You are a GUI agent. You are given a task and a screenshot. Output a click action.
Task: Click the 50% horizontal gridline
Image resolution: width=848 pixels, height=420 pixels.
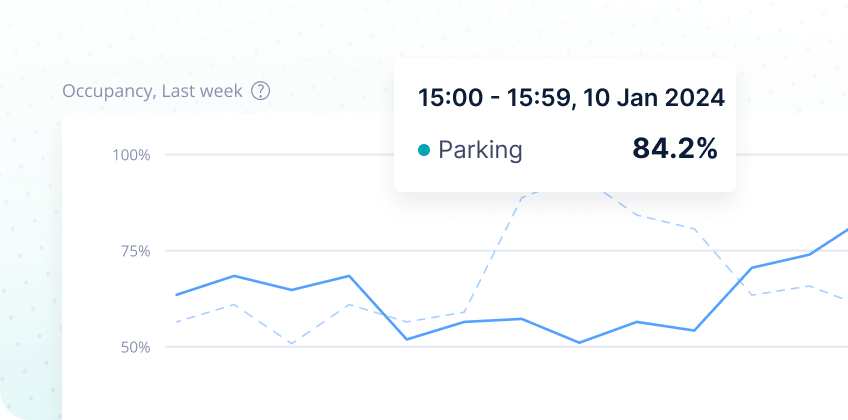[506, 347]
